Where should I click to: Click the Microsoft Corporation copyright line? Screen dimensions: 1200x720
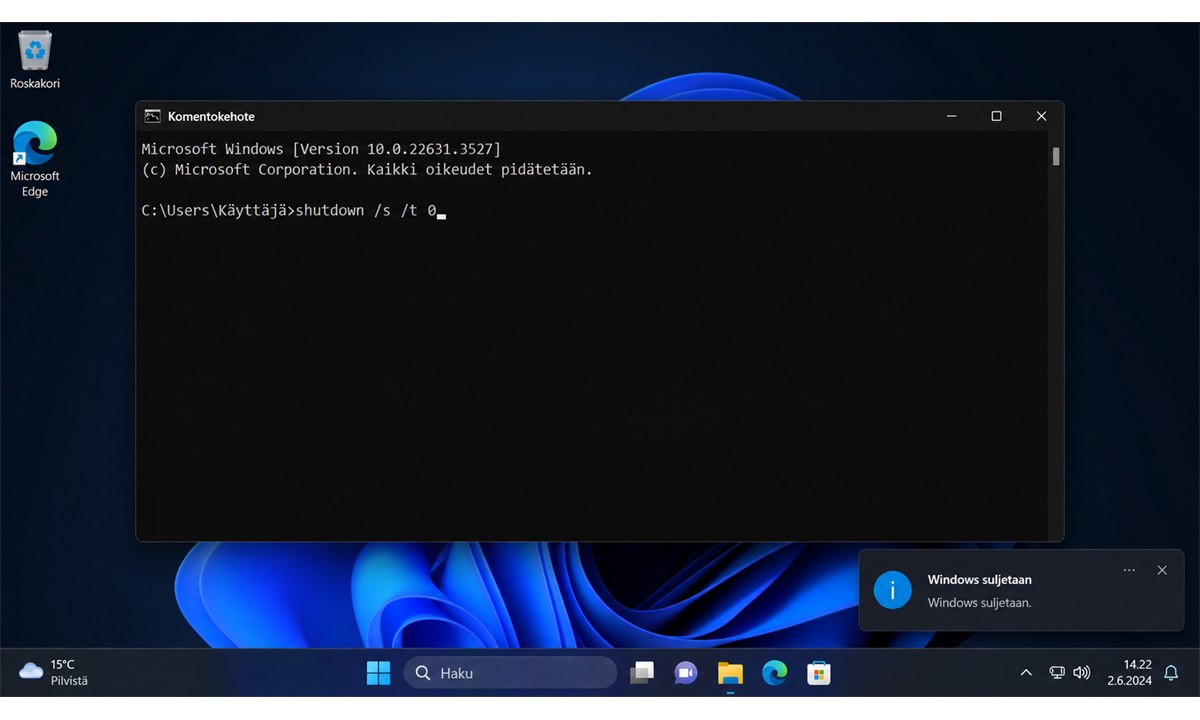pyautogui.click(x=367, y=170)
